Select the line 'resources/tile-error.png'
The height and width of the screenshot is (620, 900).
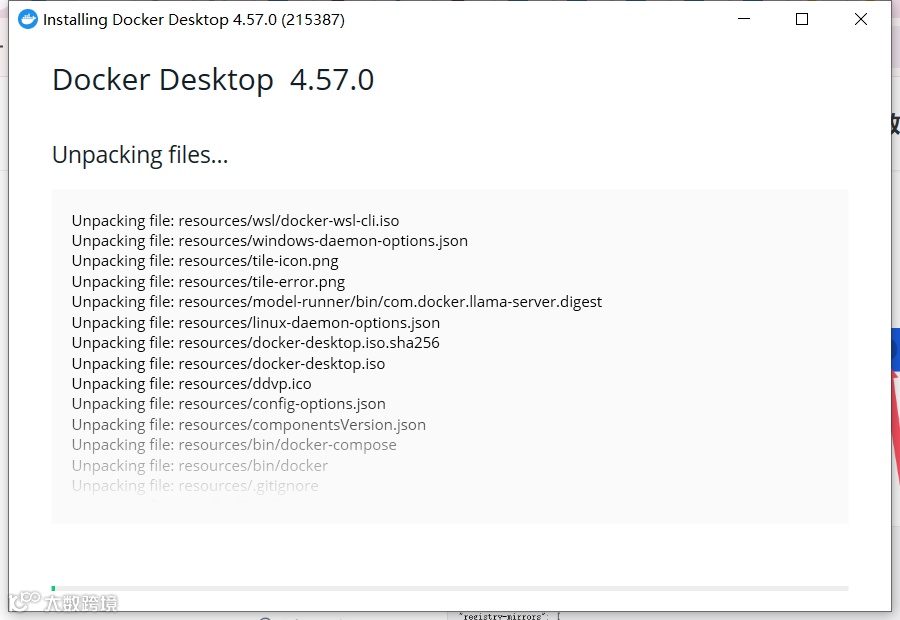[208, 281]
